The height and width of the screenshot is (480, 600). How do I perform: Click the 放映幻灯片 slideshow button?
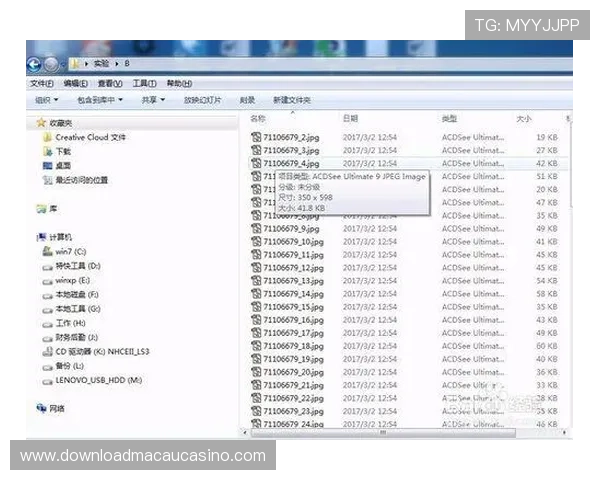click(x=203, y=100)
